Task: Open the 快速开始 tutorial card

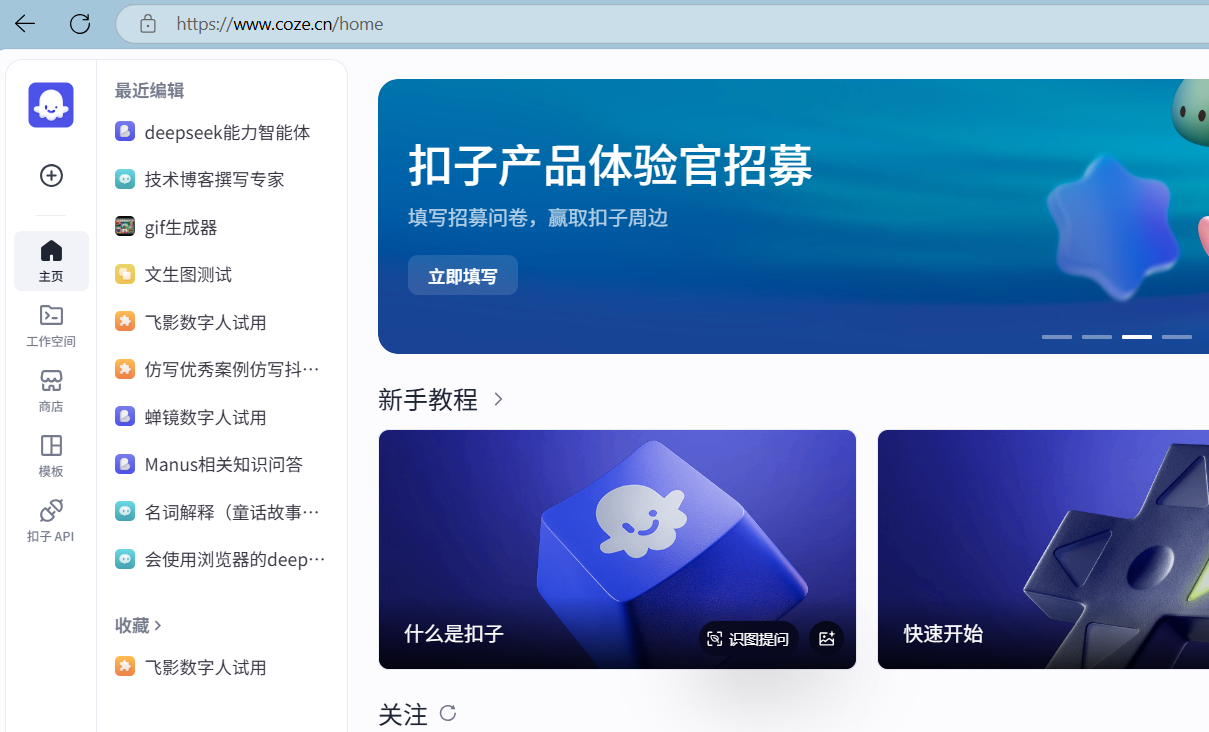Action: point(1043,549)
